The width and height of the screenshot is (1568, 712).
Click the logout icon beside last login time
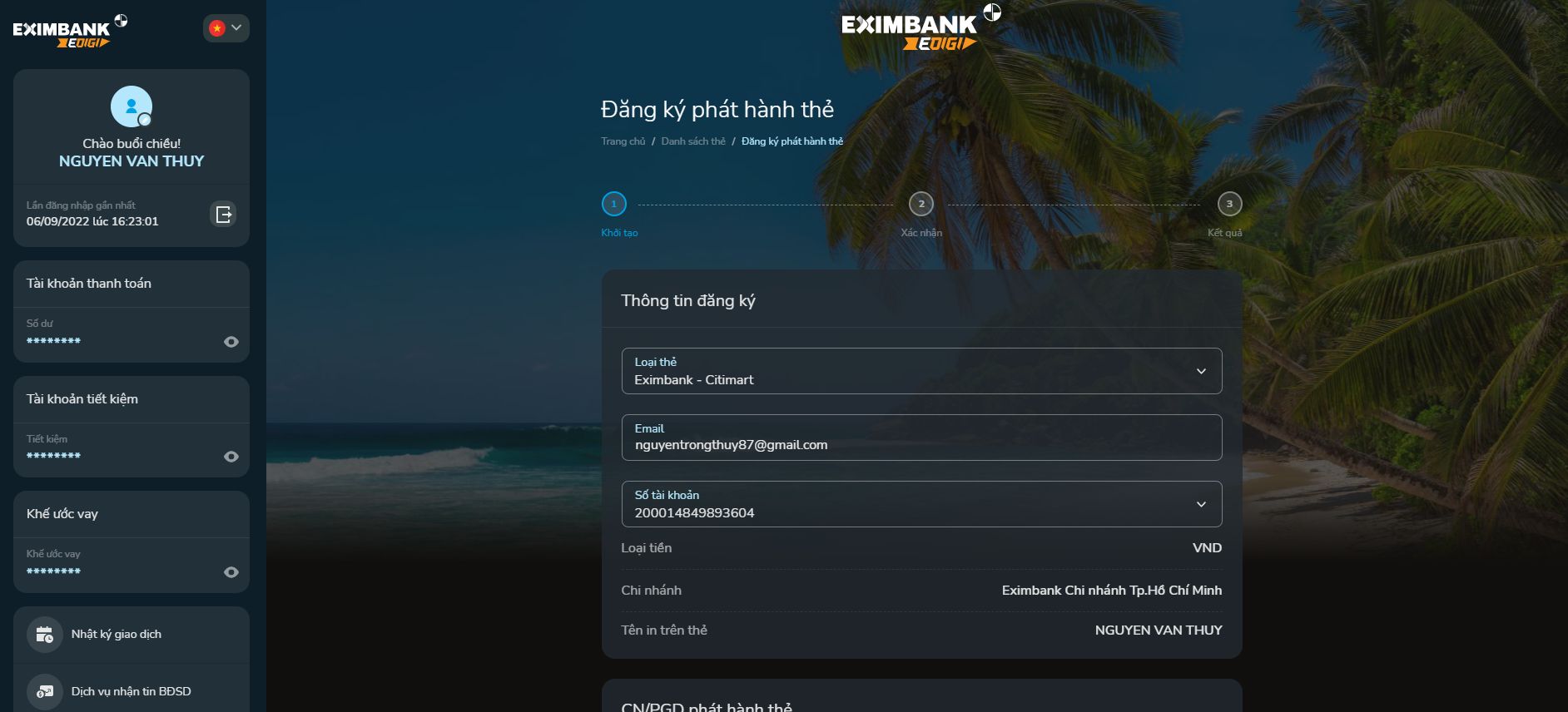pyautogui.click(x=223, y=215)
